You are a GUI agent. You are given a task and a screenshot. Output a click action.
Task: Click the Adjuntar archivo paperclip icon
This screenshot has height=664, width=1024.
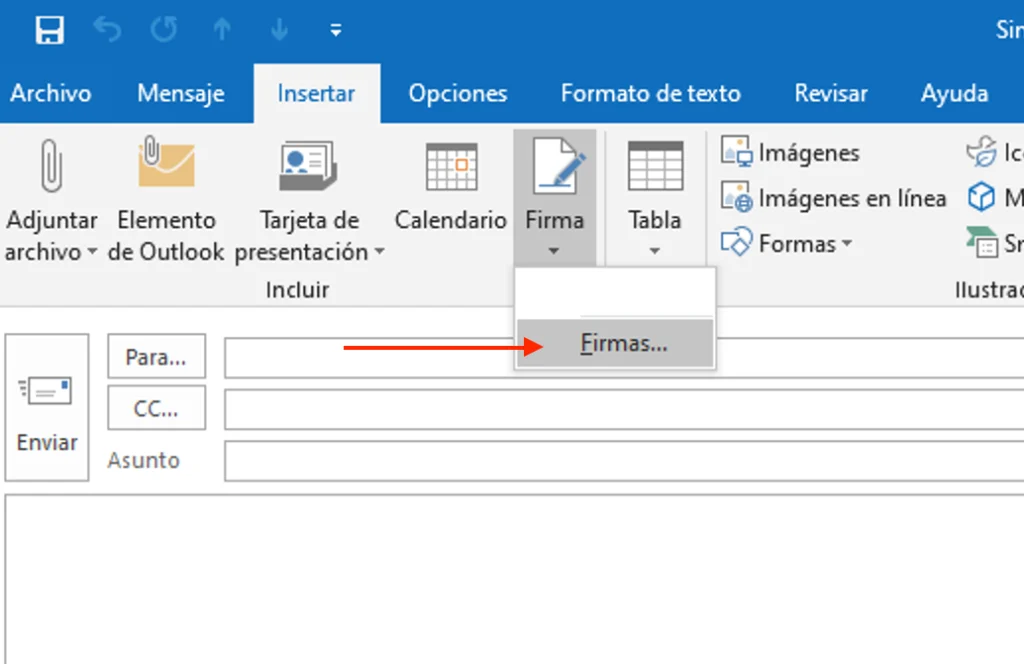click(50, 166)
